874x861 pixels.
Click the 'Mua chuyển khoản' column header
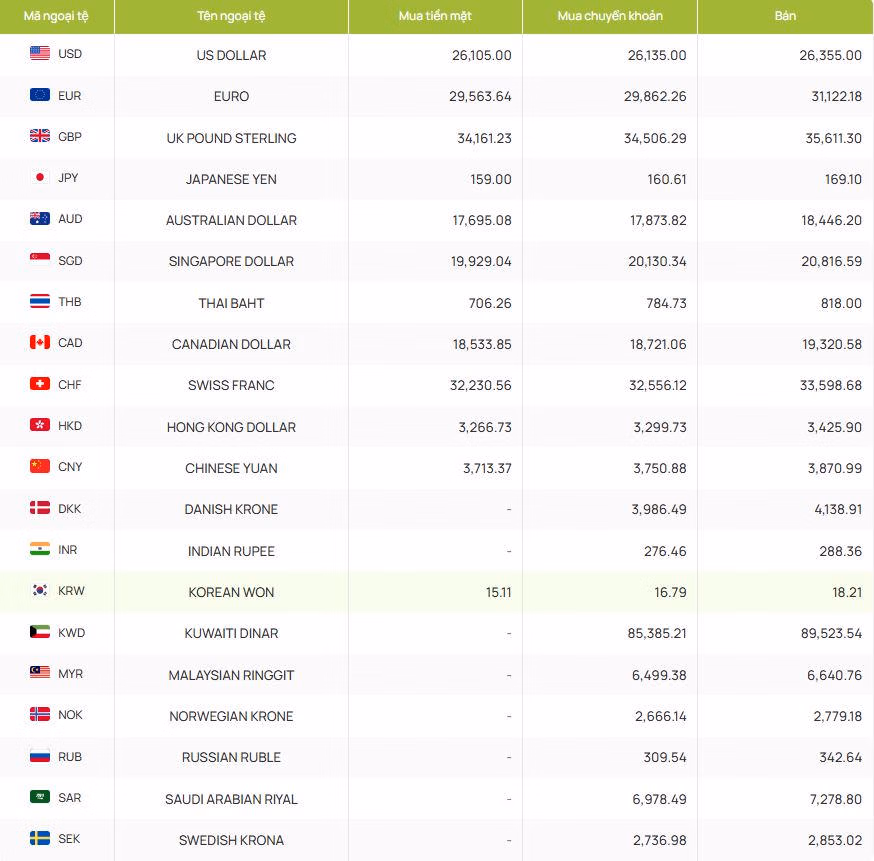click(x=610, y=16)
